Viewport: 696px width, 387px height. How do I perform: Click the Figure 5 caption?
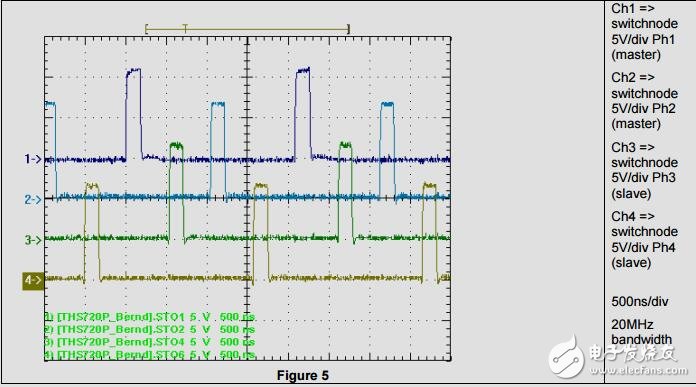click(x=303, y=375)
